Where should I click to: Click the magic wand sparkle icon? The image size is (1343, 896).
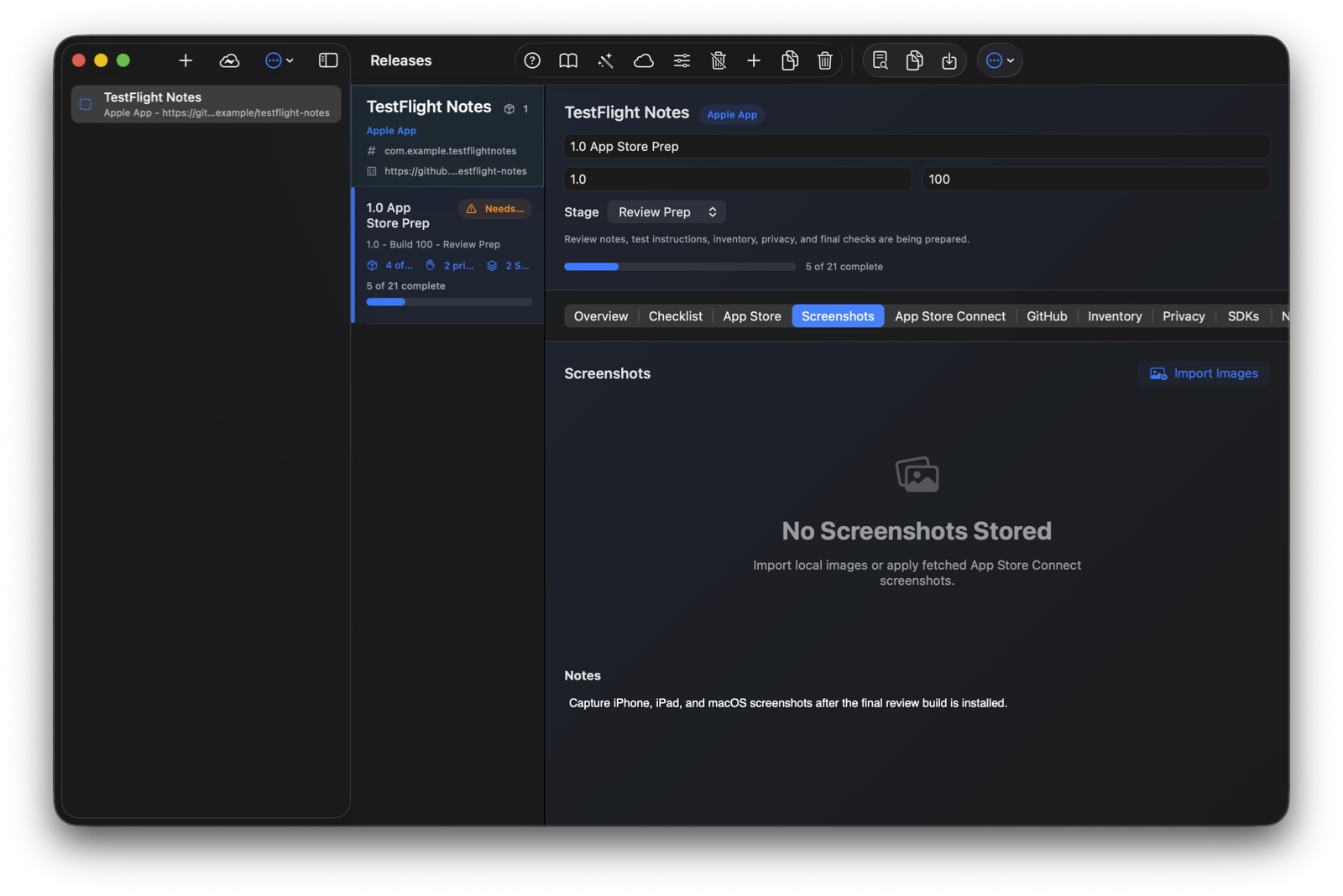(x=605, y=60)
